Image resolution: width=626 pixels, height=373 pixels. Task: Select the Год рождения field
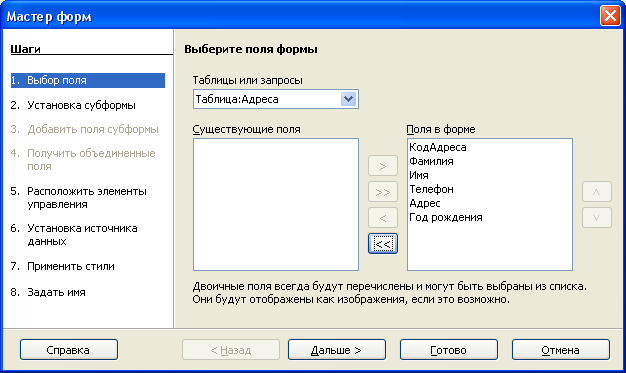point(446,217)
